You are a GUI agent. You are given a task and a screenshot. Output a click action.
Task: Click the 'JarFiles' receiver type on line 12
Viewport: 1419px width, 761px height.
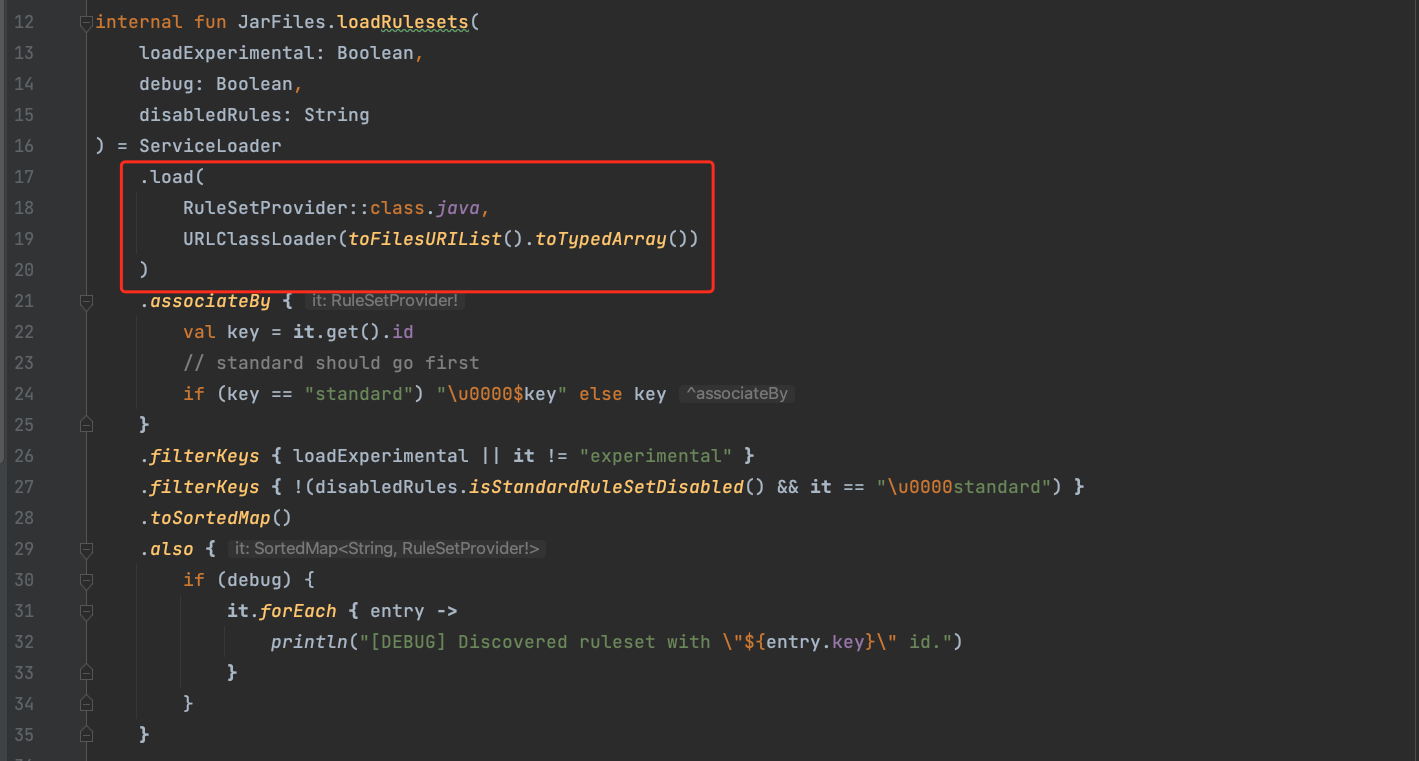[282, 22]
